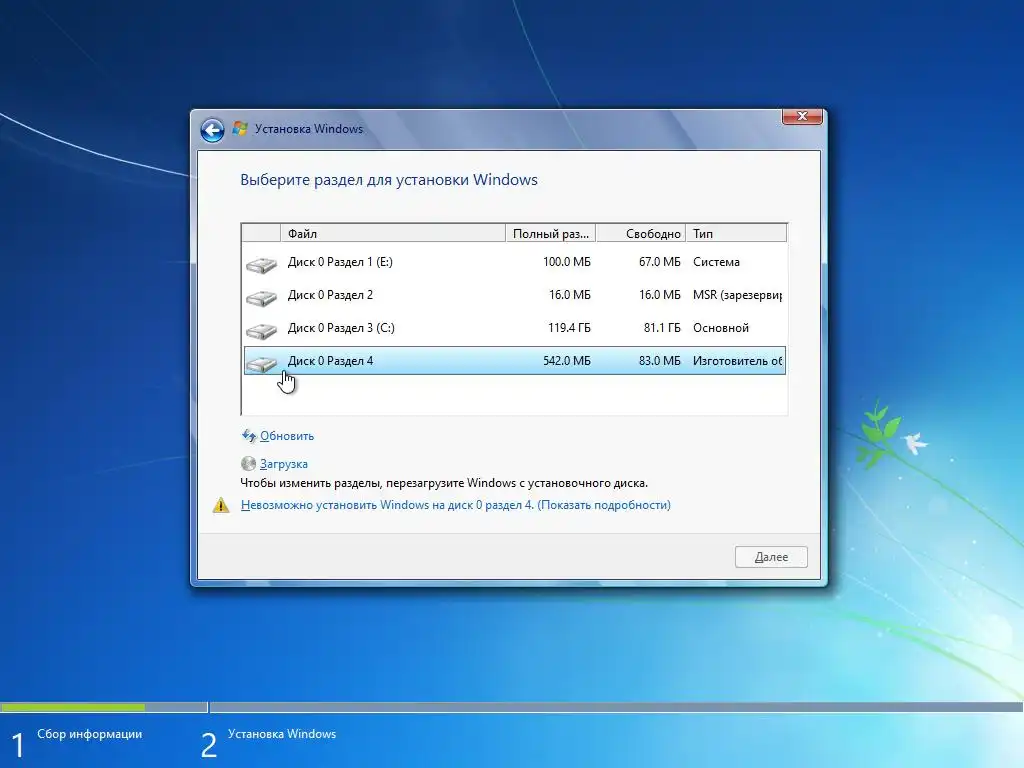Image resolution: width=1024 pixels, height=768 pixels.
Task: Sort by the Полный раз... column header
Action: 551,233
